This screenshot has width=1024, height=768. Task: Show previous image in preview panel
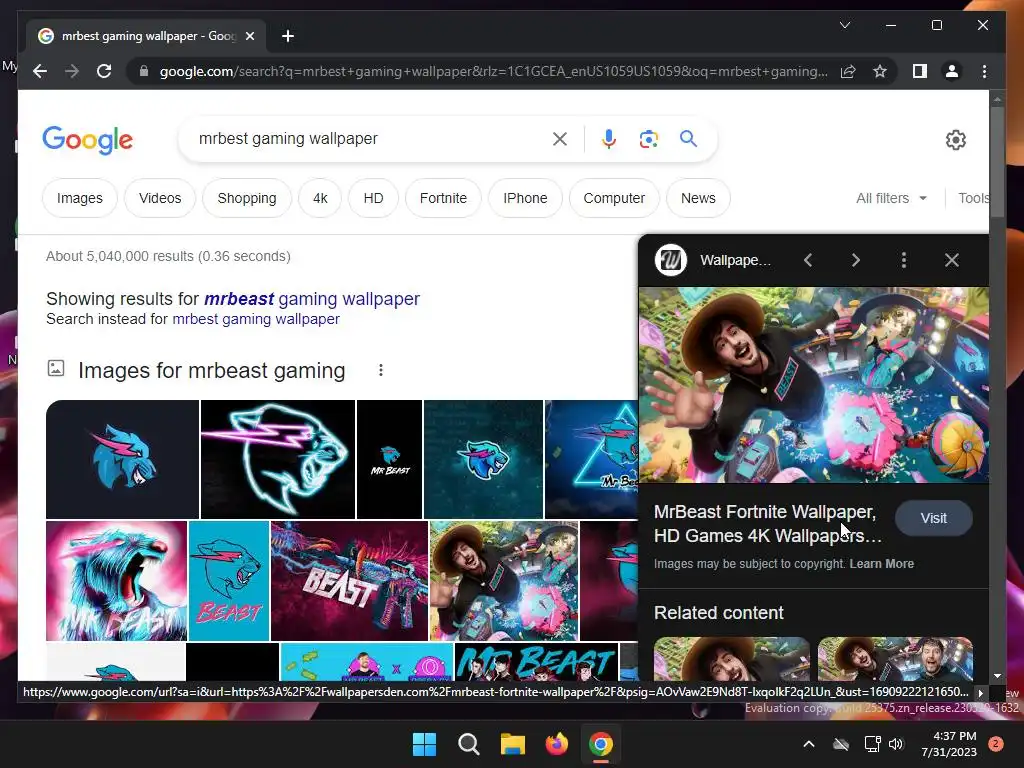point(808,260)
